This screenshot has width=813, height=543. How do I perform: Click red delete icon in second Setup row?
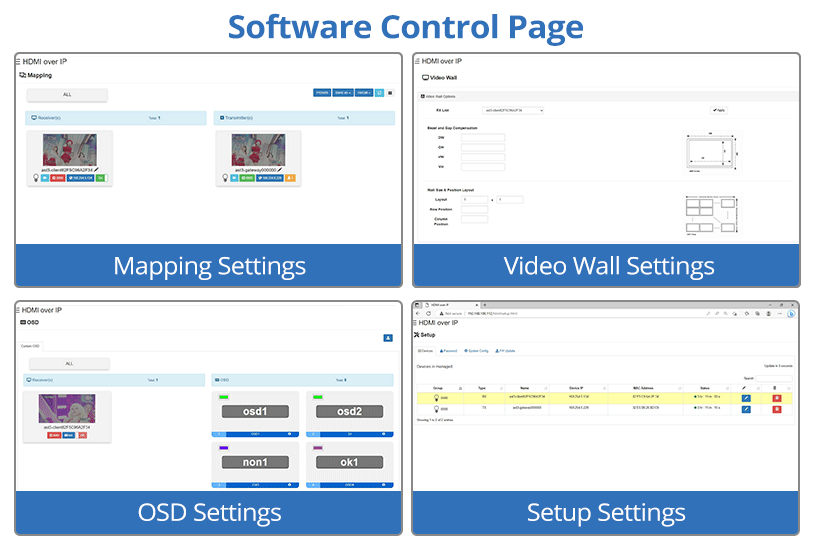[776, 410]
